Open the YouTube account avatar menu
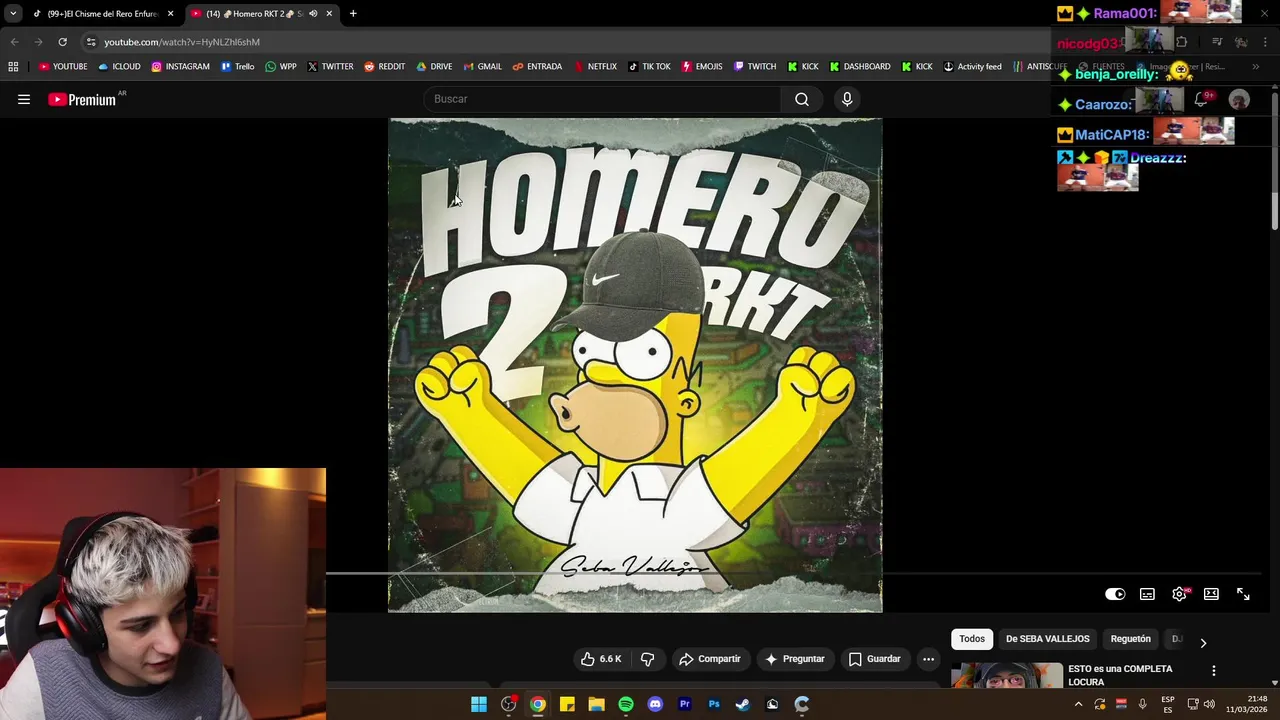Screen dimensions: 1280x720 1239,99
